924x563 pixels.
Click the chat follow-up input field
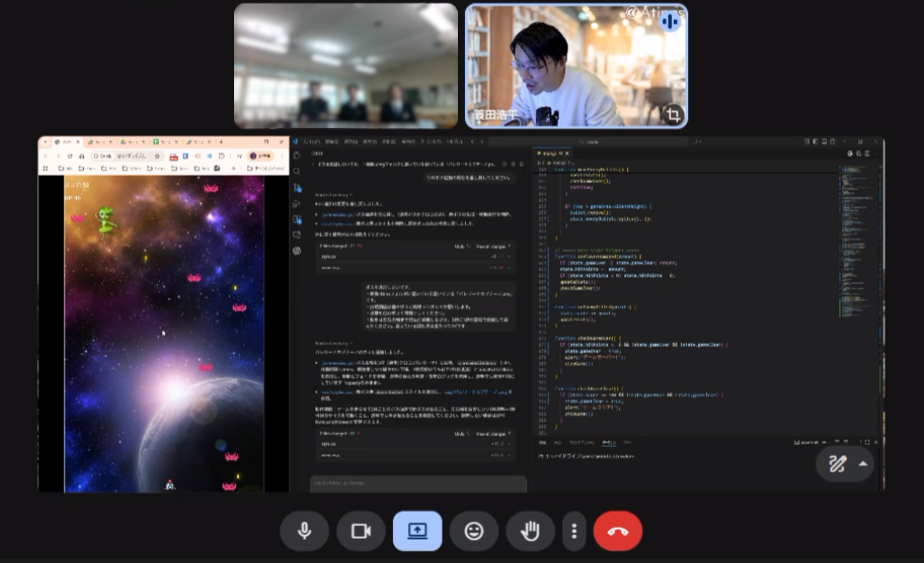point(418,483)
